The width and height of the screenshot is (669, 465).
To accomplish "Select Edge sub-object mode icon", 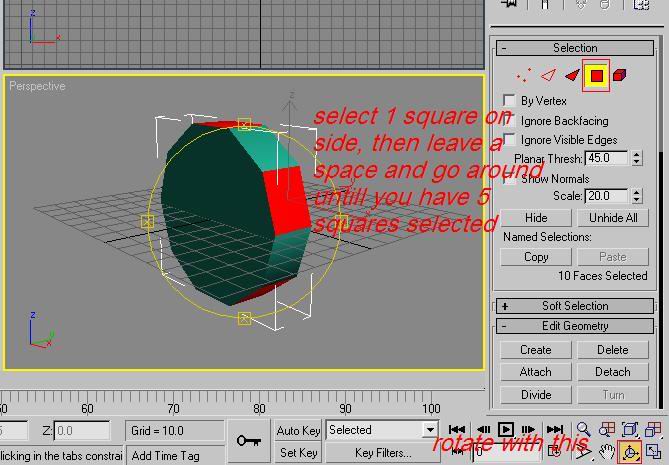I will [547, 75].
